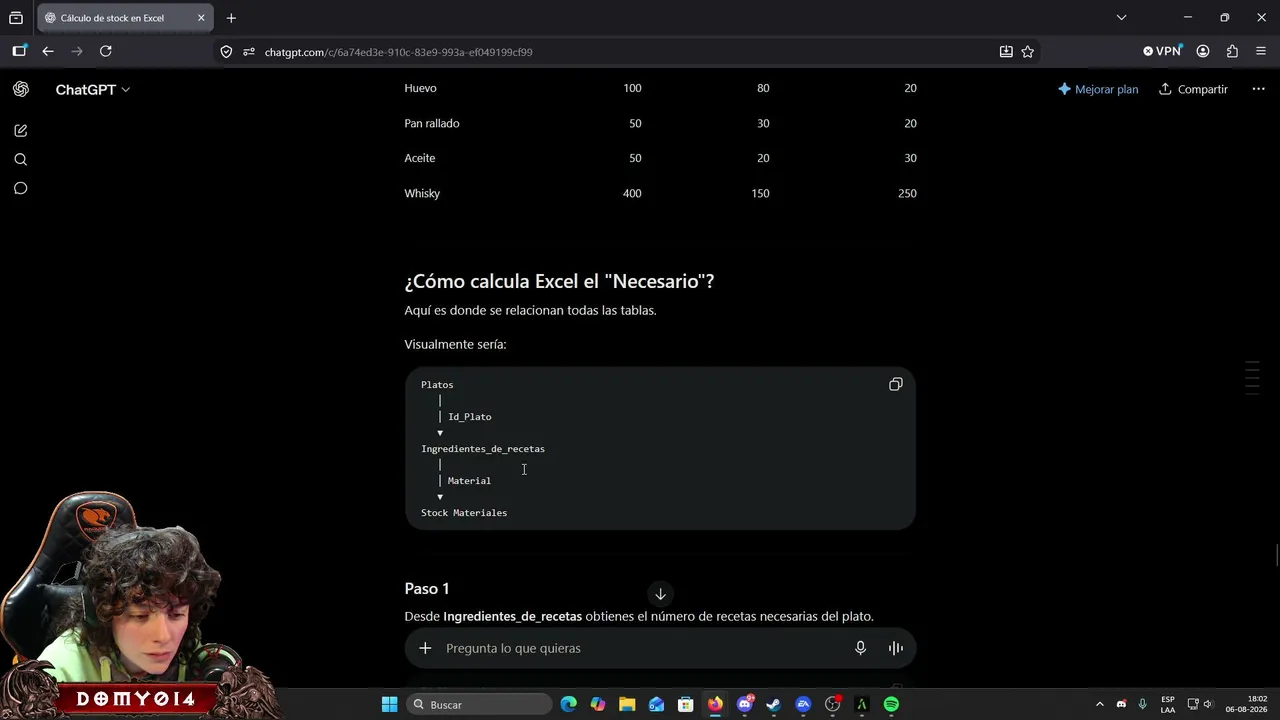The width and height of the screenshot is (1280, 720).
Task: Click the 'Paso 1' heading
Action: coord(427,588)
